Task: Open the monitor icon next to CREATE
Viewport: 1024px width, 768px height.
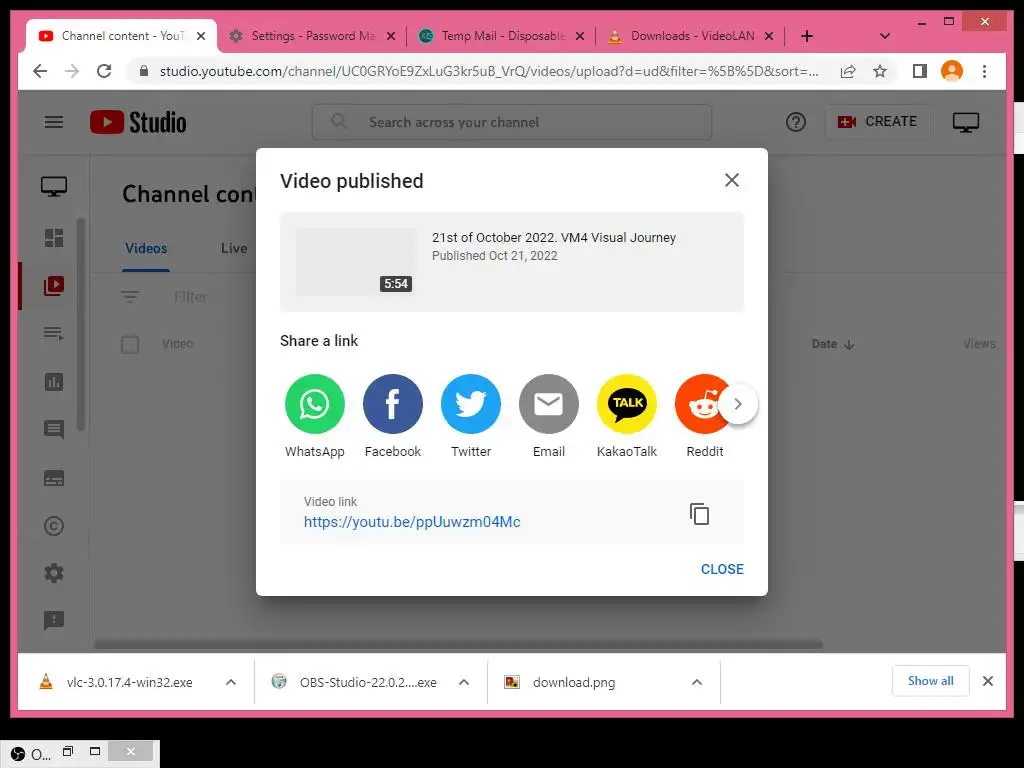Action: coord(966,122)
